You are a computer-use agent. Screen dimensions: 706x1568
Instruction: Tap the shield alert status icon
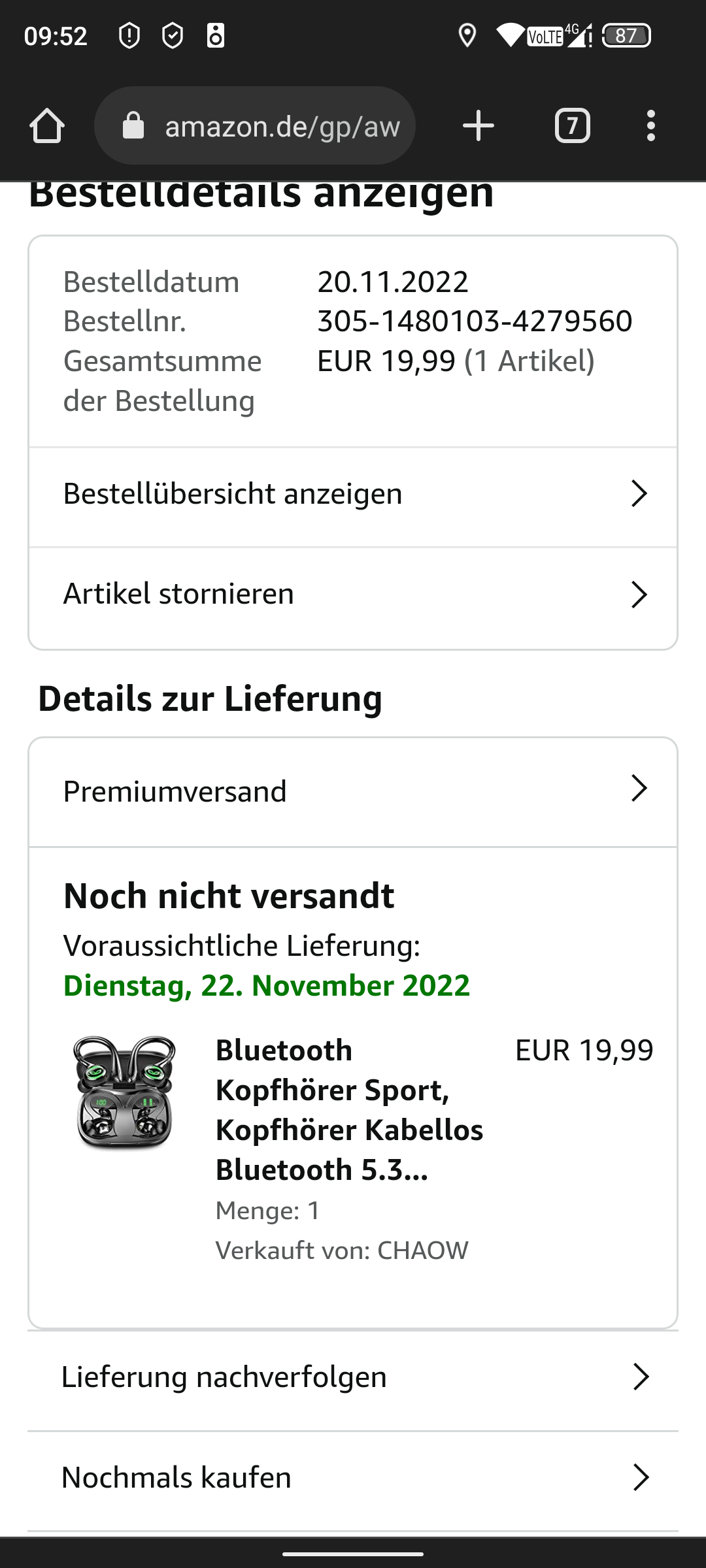129,35
